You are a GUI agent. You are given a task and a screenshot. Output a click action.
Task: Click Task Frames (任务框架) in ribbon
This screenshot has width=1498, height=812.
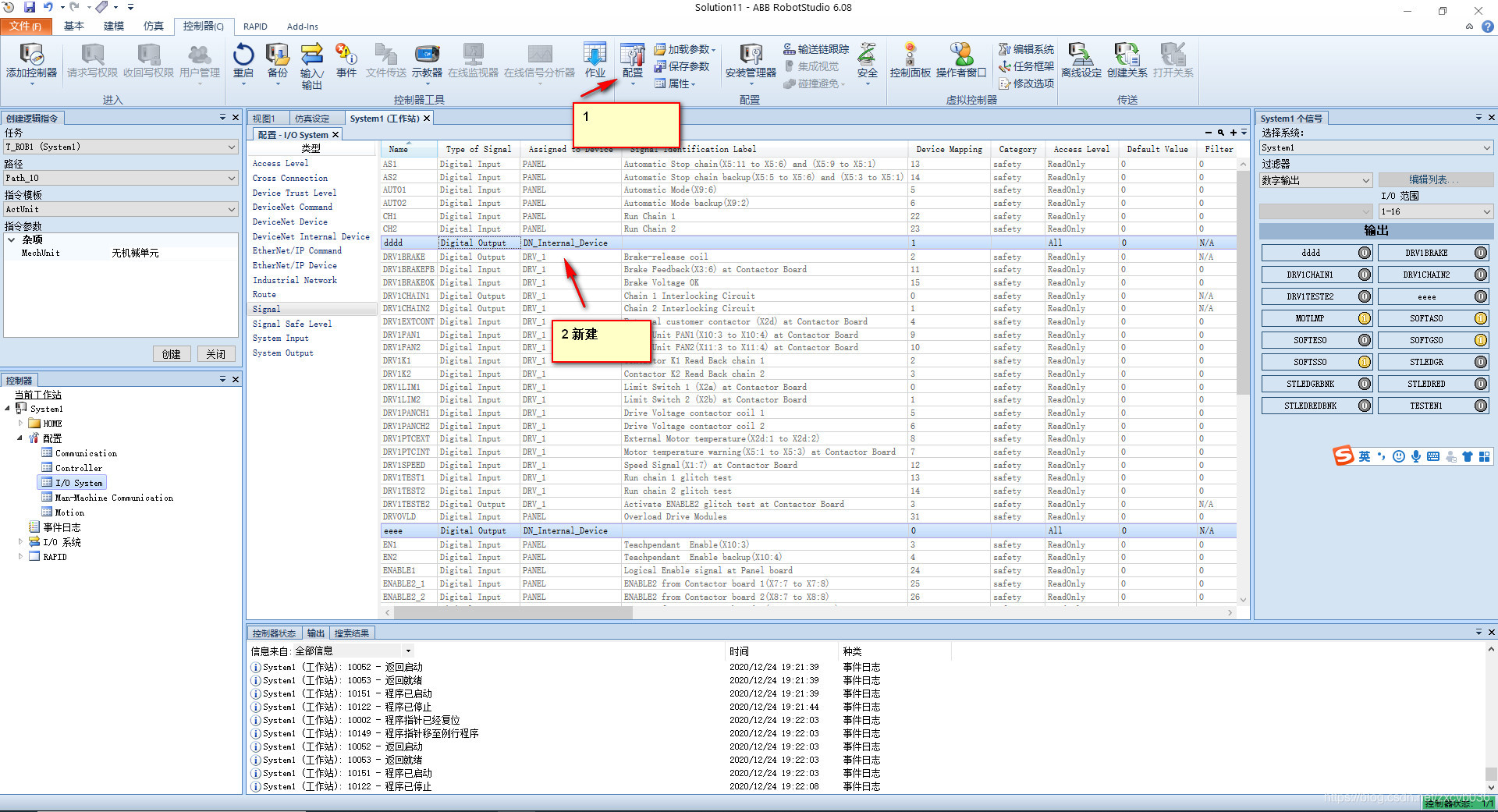pos(1027,66)
